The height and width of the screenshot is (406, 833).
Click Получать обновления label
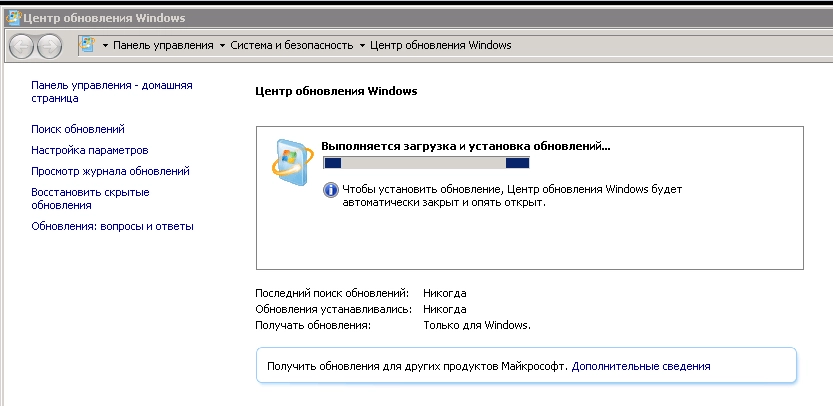point(313,325)
